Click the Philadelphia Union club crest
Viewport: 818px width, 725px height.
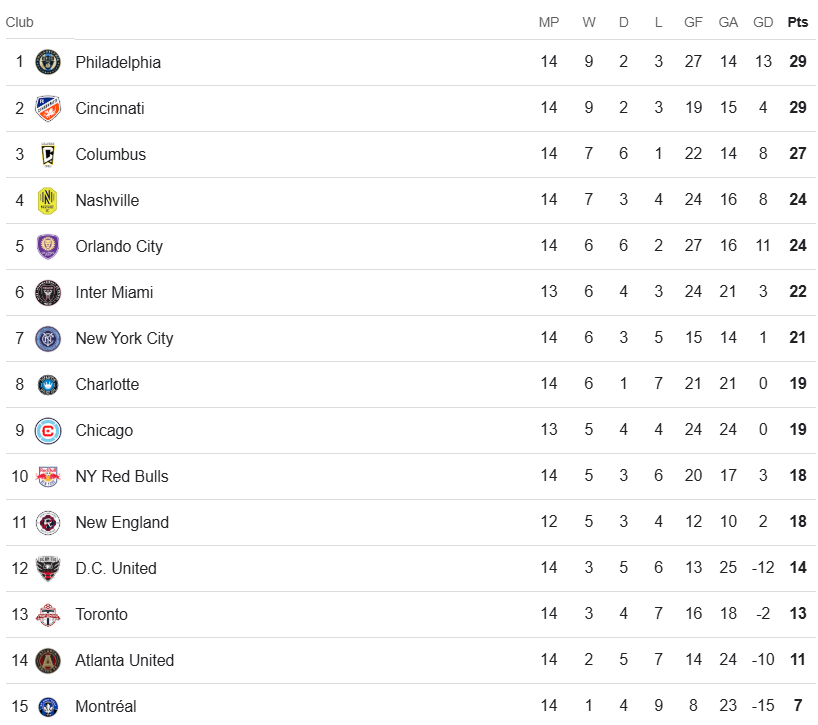click(x=48, y=62)
